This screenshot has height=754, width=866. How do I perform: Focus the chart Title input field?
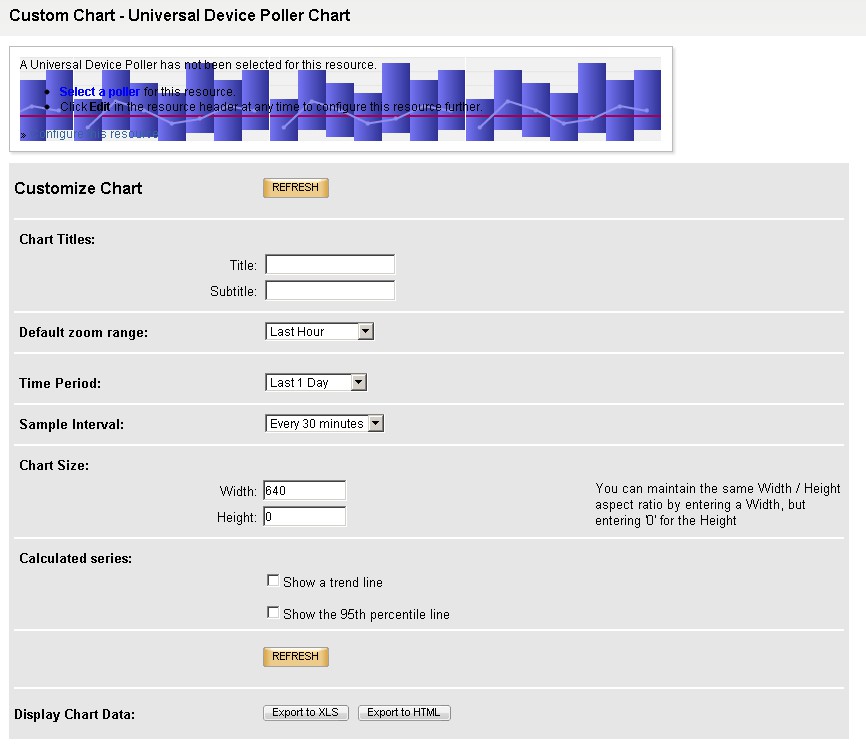[330, 264]
